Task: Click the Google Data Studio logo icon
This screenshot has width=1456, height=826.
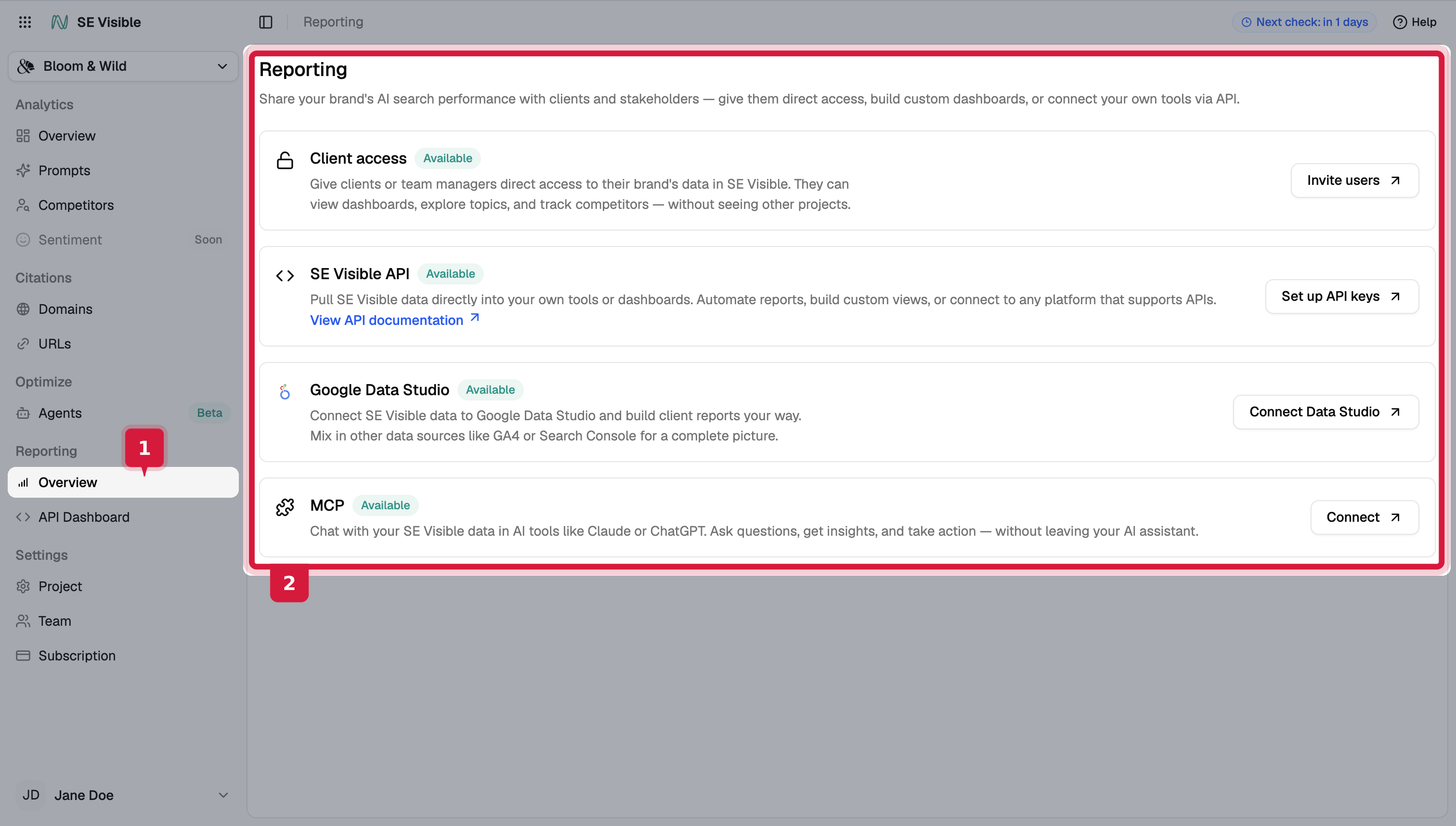Action: pos(285,391)
